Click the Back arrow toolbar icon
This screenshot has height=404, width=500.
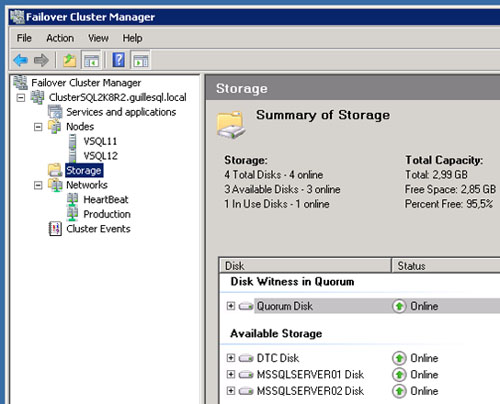click(x=21, y=60)
